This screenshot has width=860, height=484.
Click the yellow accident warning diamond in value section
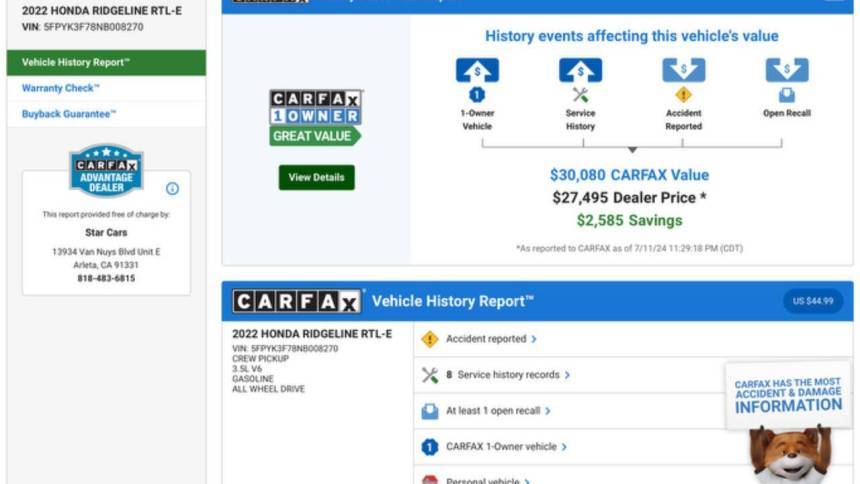(683, 95)
